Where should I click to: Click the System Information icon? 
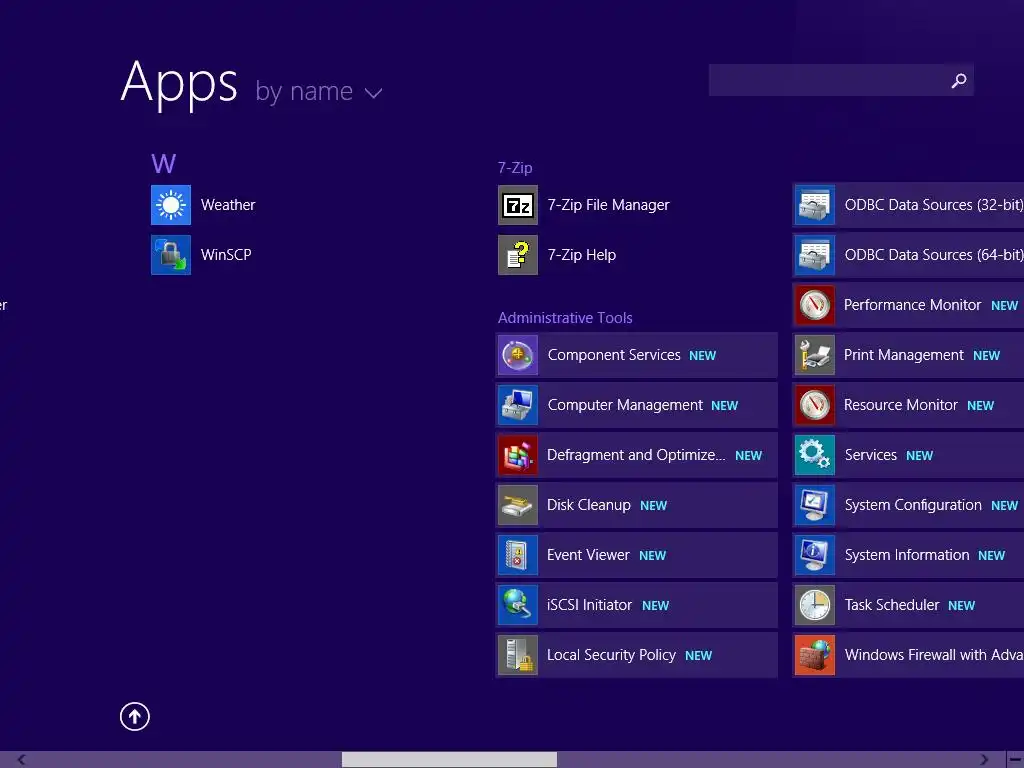pos(815,555)
